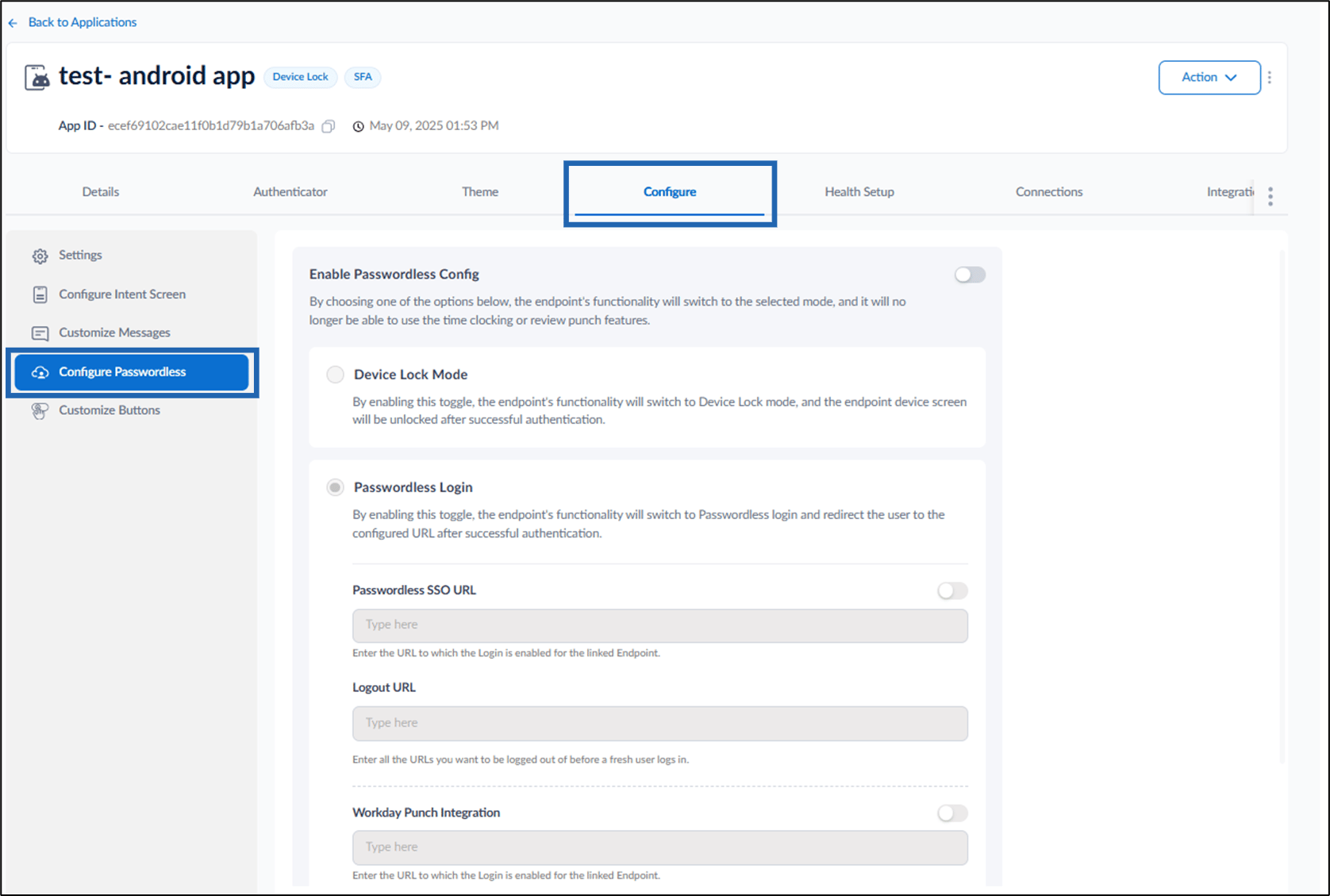Click the 'Logout URL' label

(x=384, y=687)
